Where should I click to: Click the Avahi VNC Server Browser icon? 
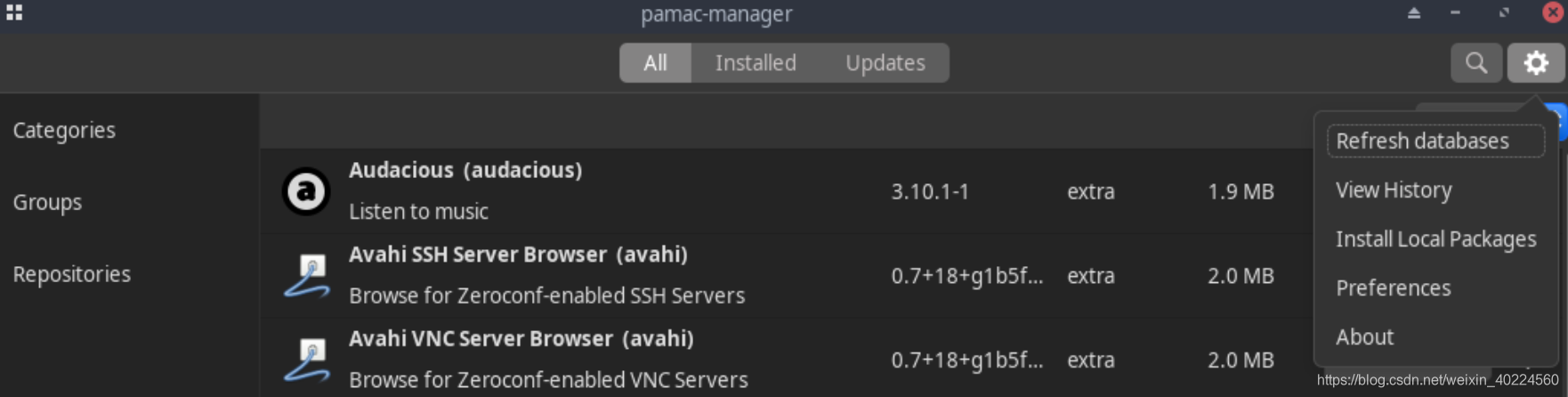[x=306, y=361]
